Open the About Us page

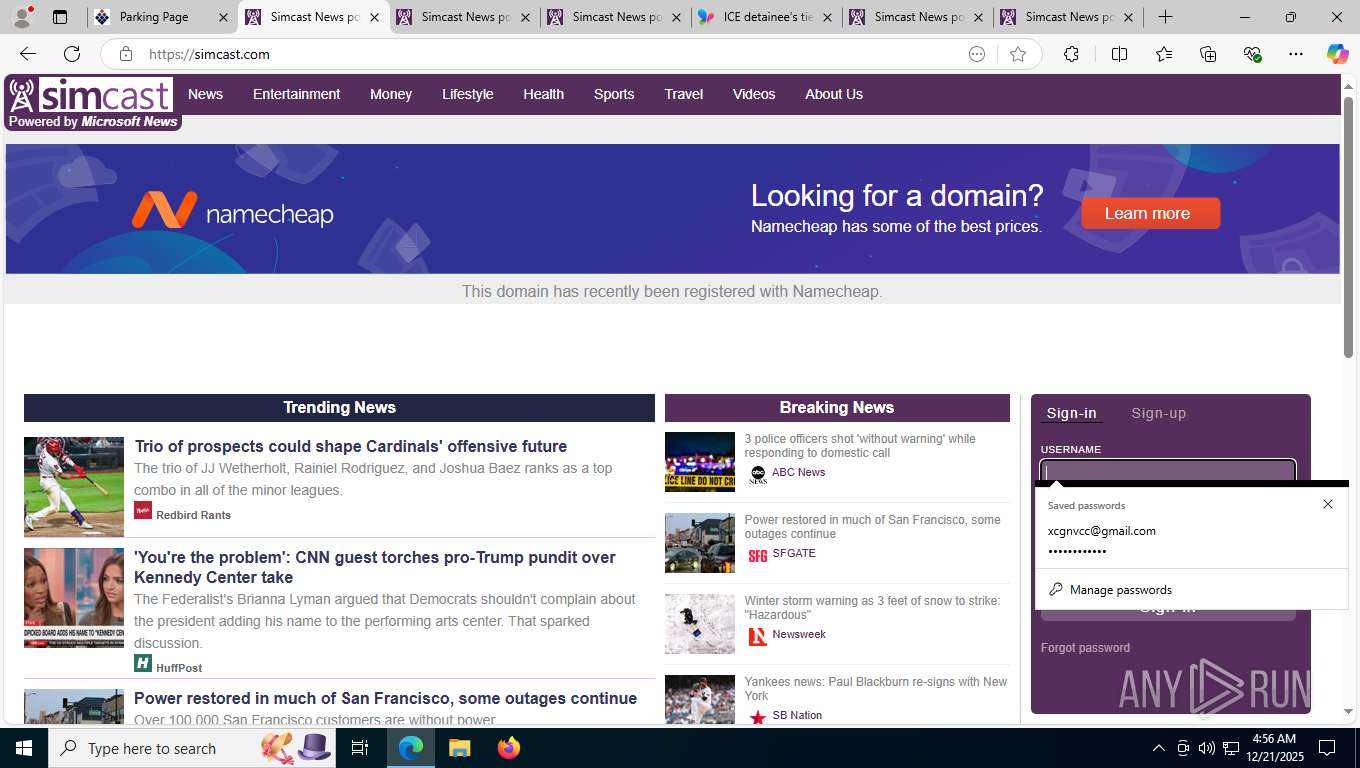[834, 94]
